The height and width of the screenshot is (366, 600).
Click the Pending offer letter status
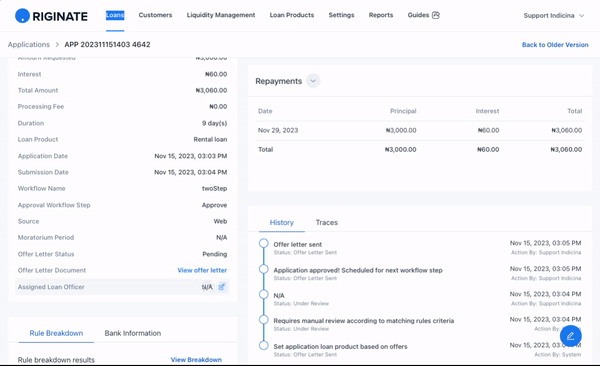click(x=215, y=254)
